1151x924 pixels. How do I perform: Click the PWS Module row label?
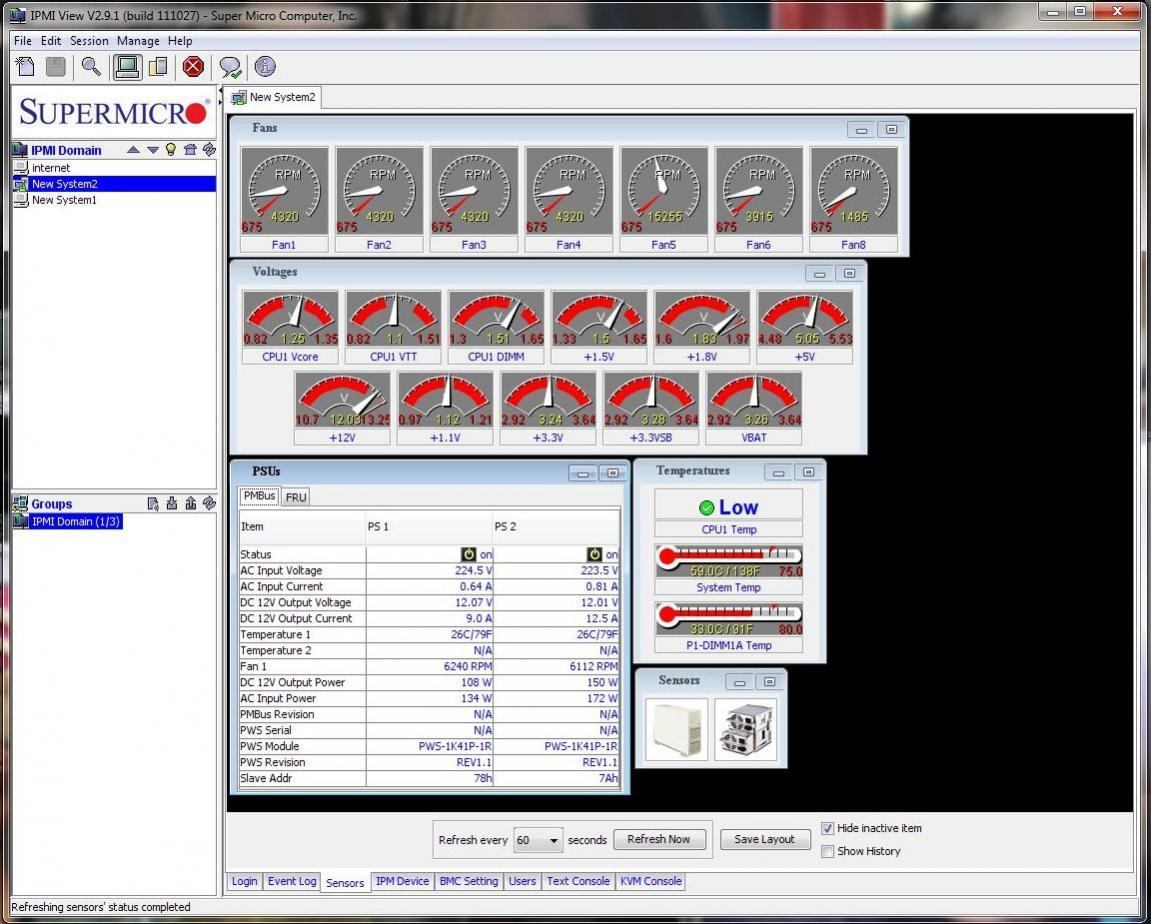269,746
